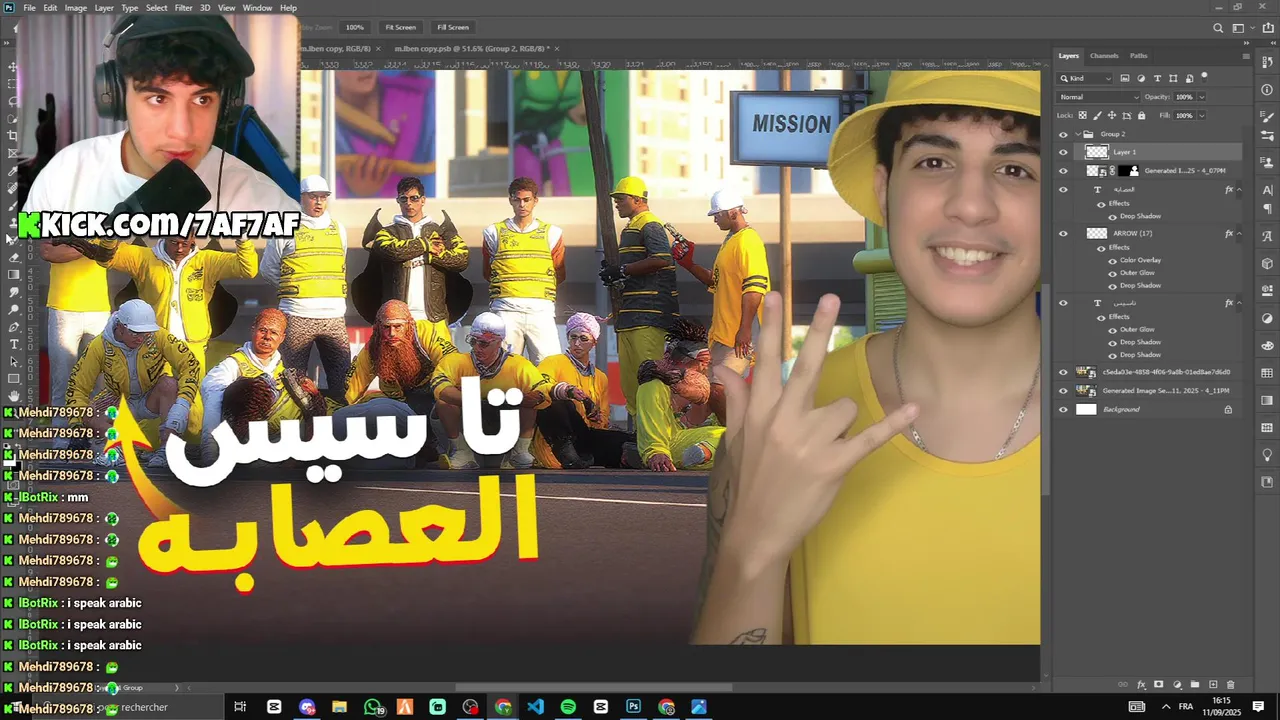Toggle ARROW (17) Outer Glow effect visibility
1280x720 pixels.
coord(1112,273)
